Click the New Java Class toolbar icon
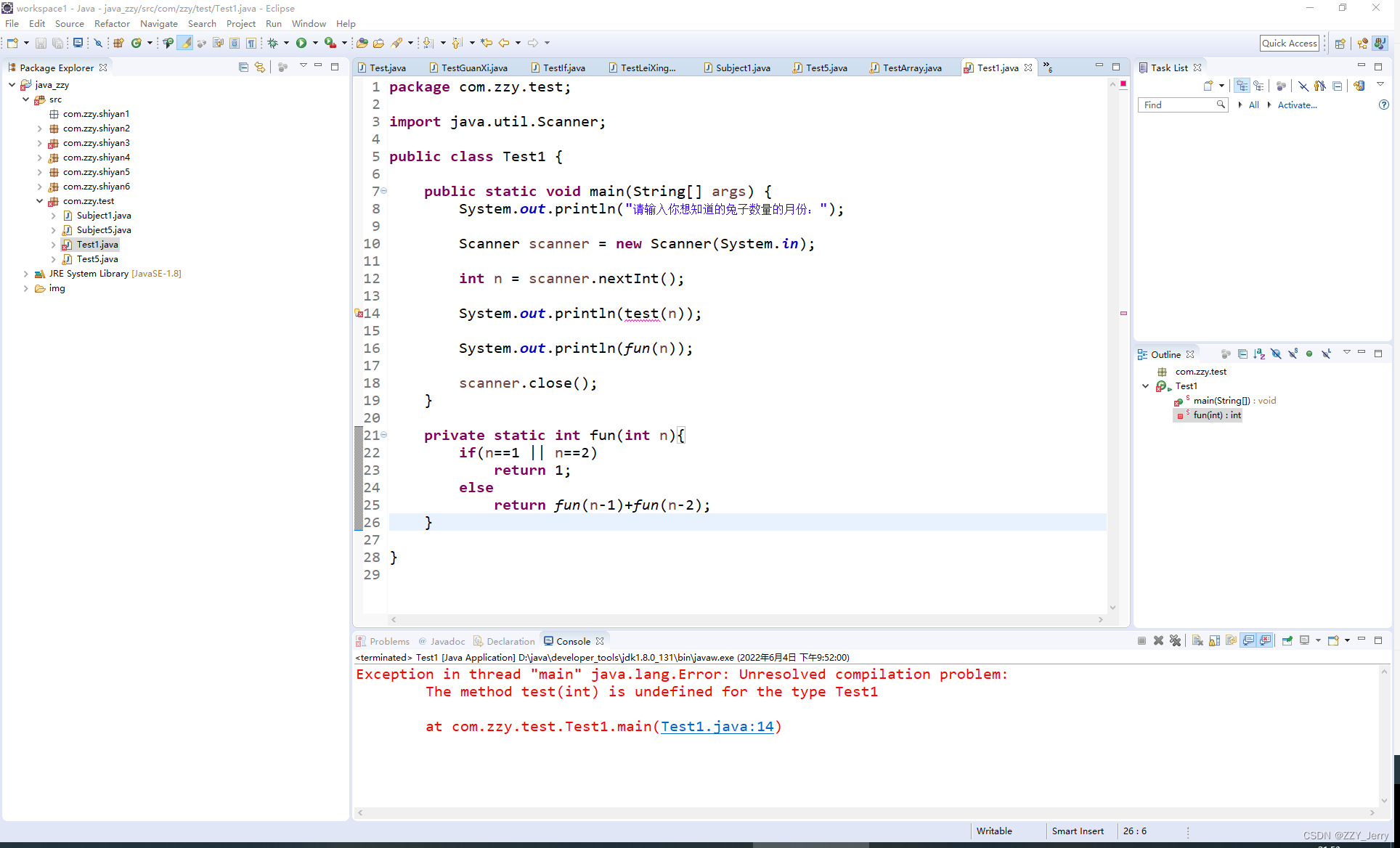1400x848 pixels. [136, 43]
